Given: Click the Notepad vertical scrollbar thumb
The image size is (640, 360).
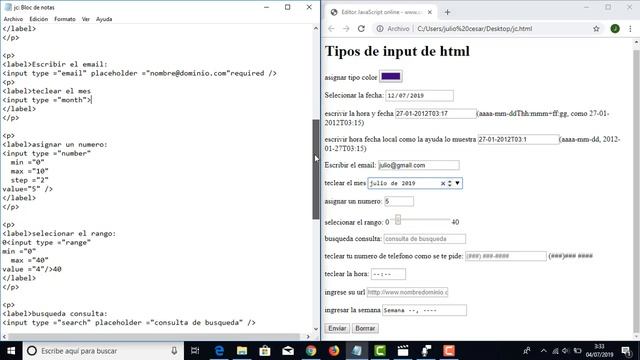Looking at the screenshot, I should [316, 169].
